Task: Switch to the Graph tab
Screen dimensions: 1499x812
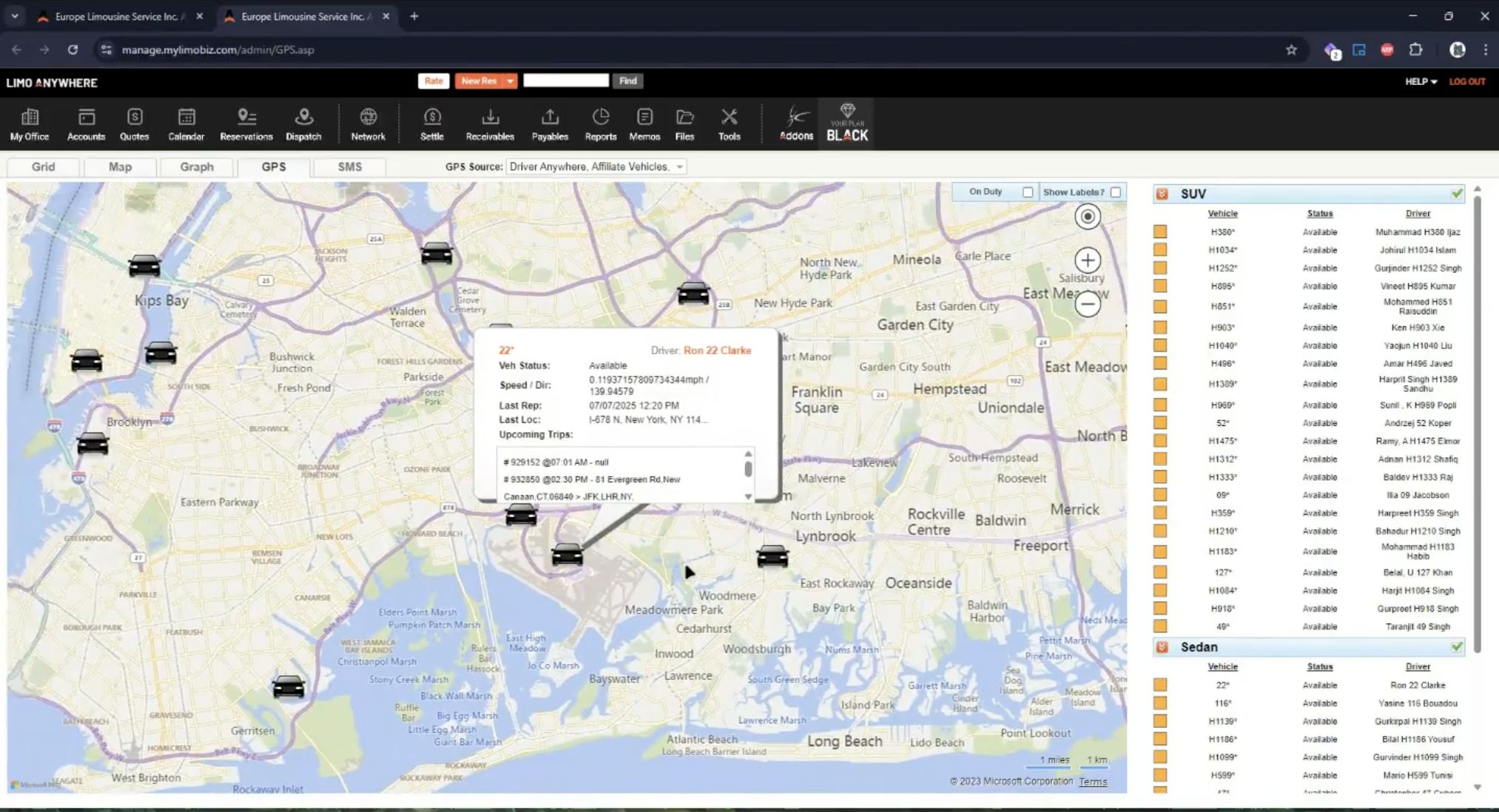Action: tap(196, 166)
